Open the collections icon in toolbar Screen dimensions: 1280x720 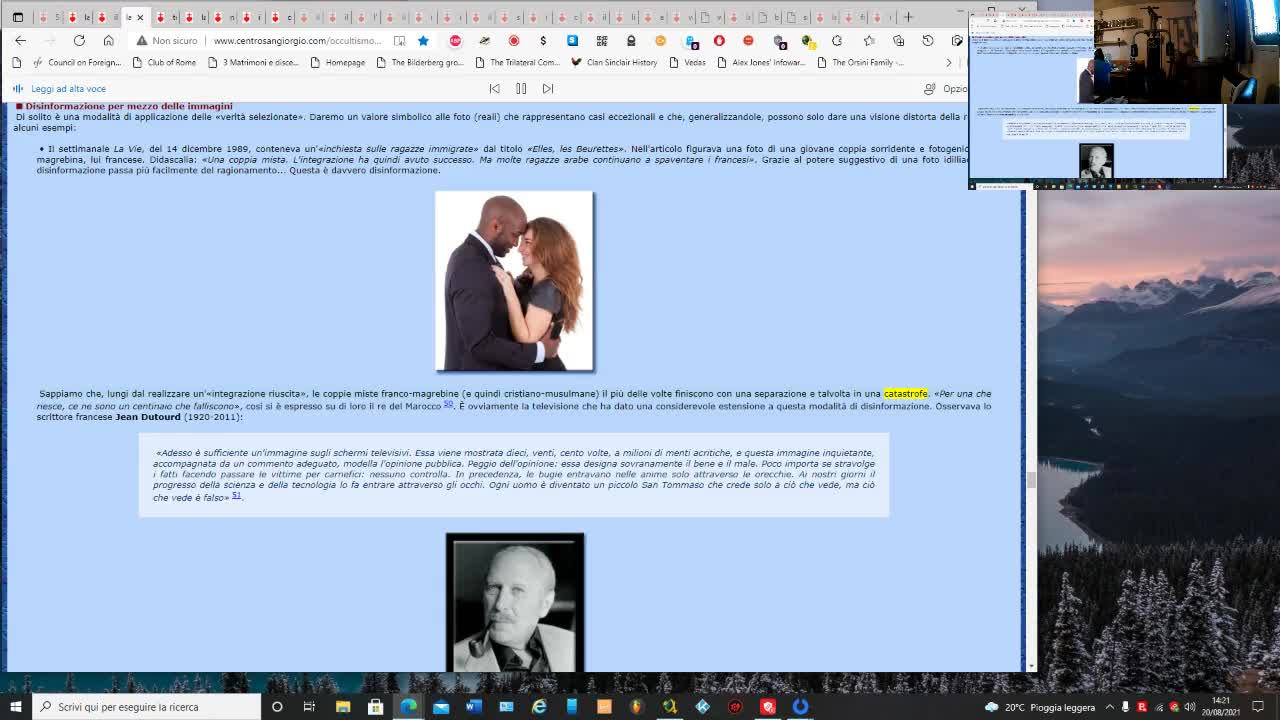[898, 41]
